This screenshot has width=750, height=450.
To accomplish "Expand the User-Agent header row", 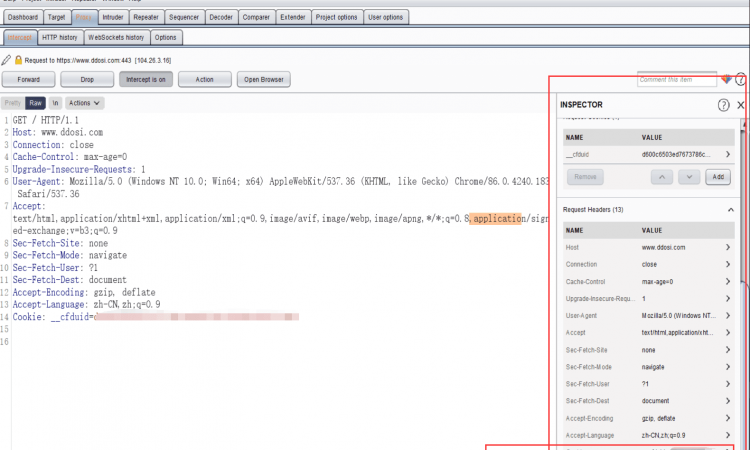I will point(728,316).
